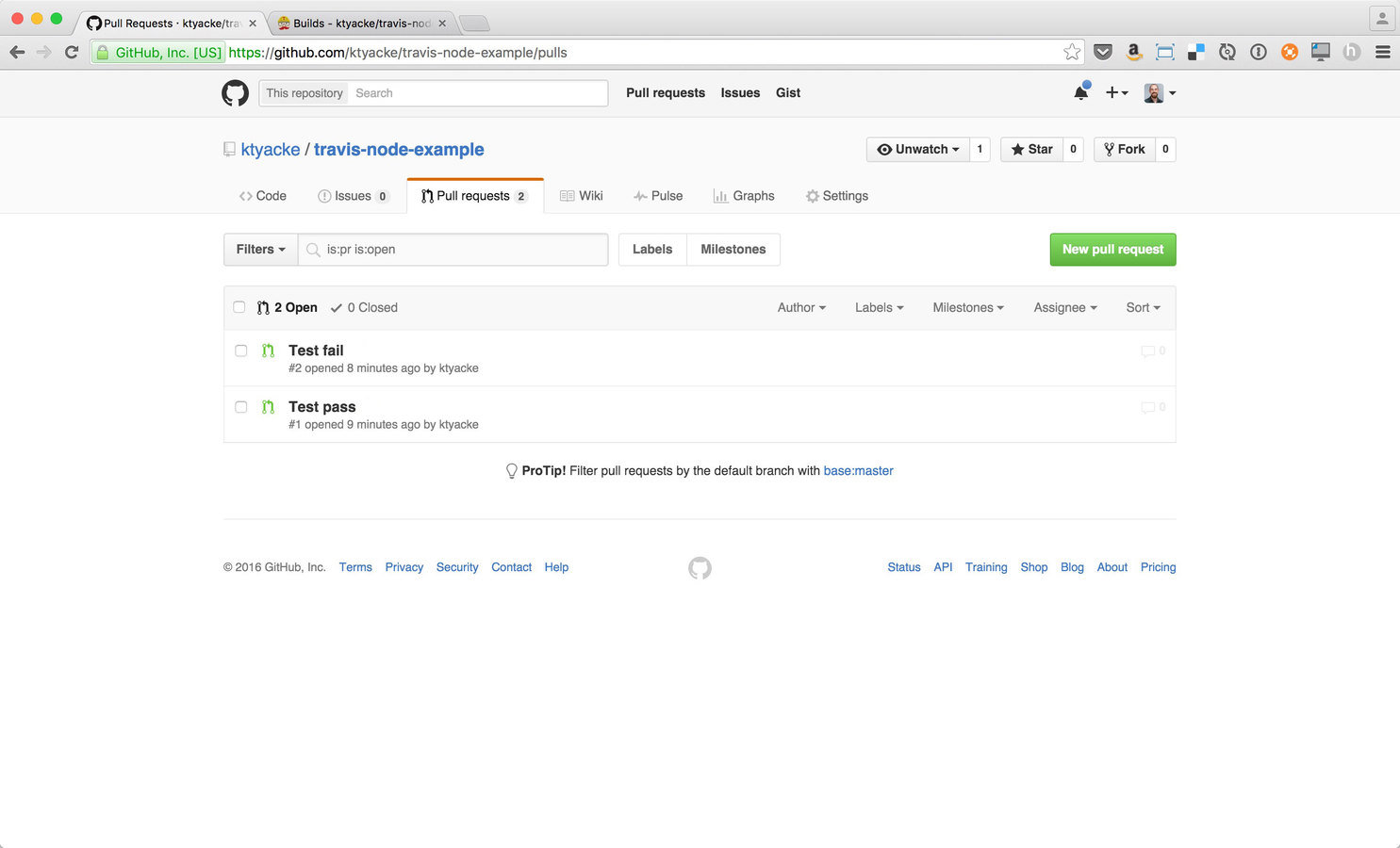Image resolution: width=1400 pixels, height=848 pixels.
Task: Open the plus create-new dropdown
Action: point(1116,92)
